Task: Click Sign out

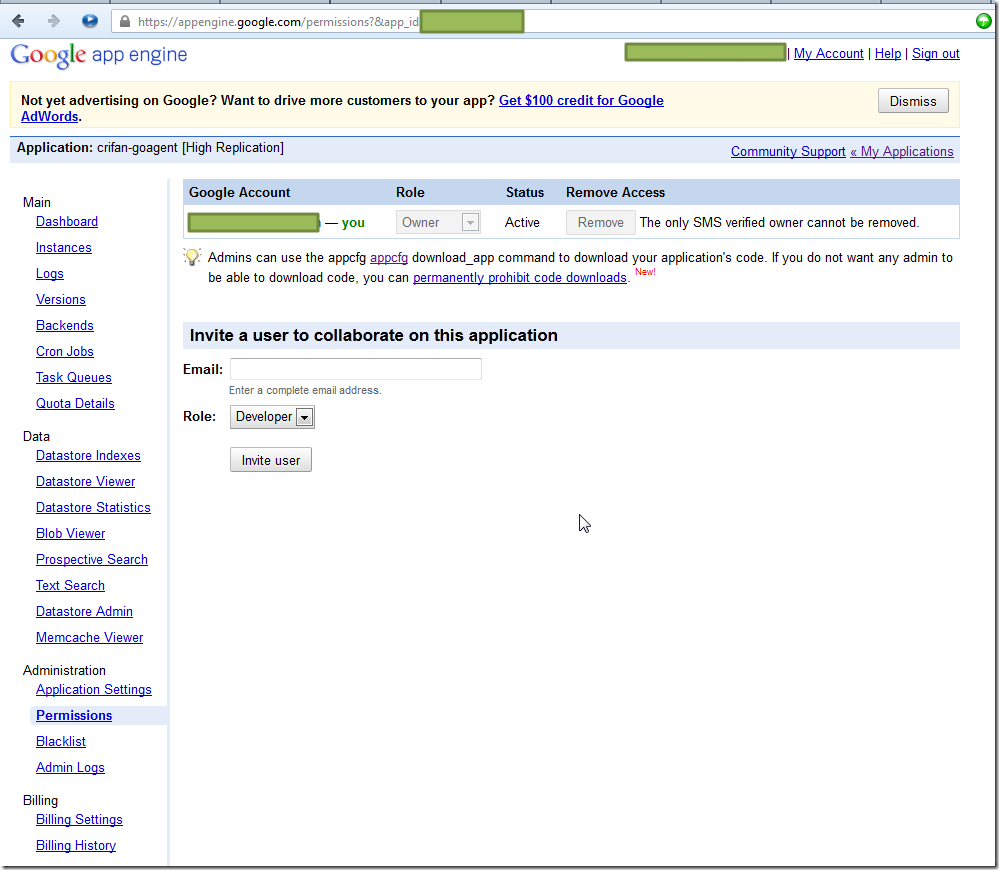Action: tap(935, 53)
